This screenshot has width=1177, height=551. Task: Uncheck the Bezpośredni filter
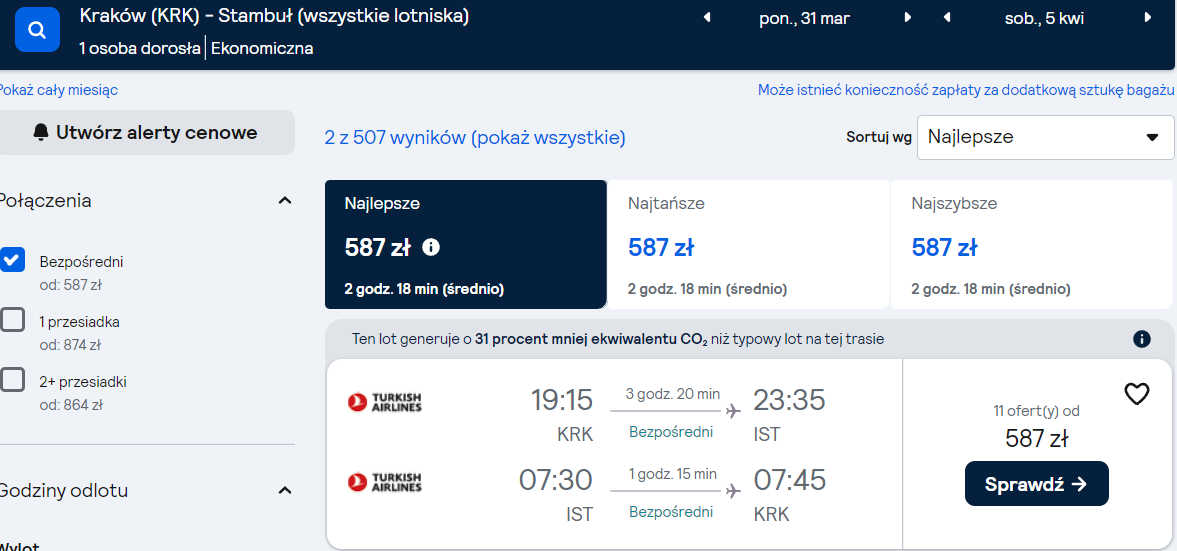click(12, 260)
